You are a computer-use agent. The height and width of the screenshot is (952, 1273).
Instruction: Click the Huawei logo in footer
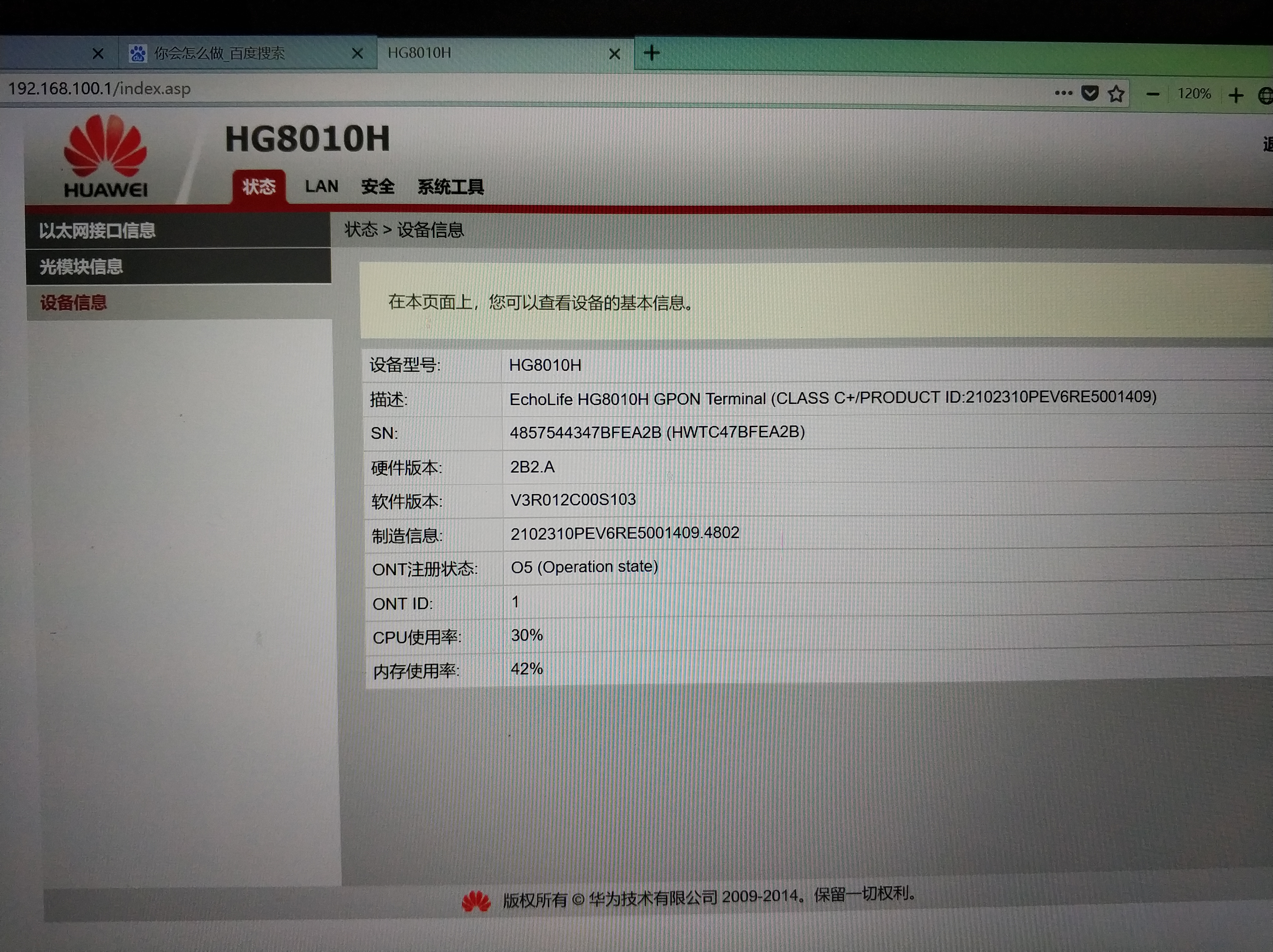(x=476, y=901)
